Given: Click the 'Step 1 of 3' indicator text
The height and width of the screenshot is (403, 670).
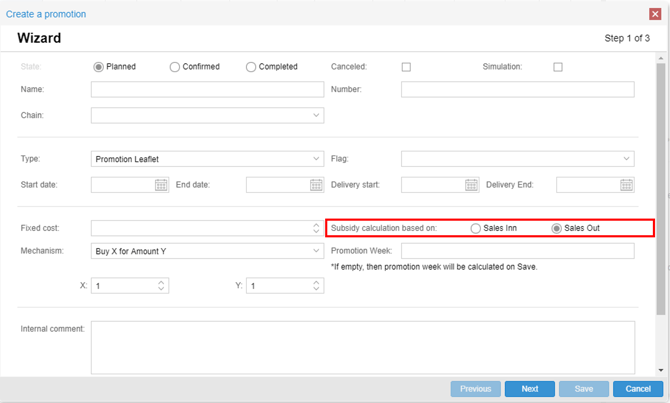Looking at the screenshot, I should pos(627,38).
